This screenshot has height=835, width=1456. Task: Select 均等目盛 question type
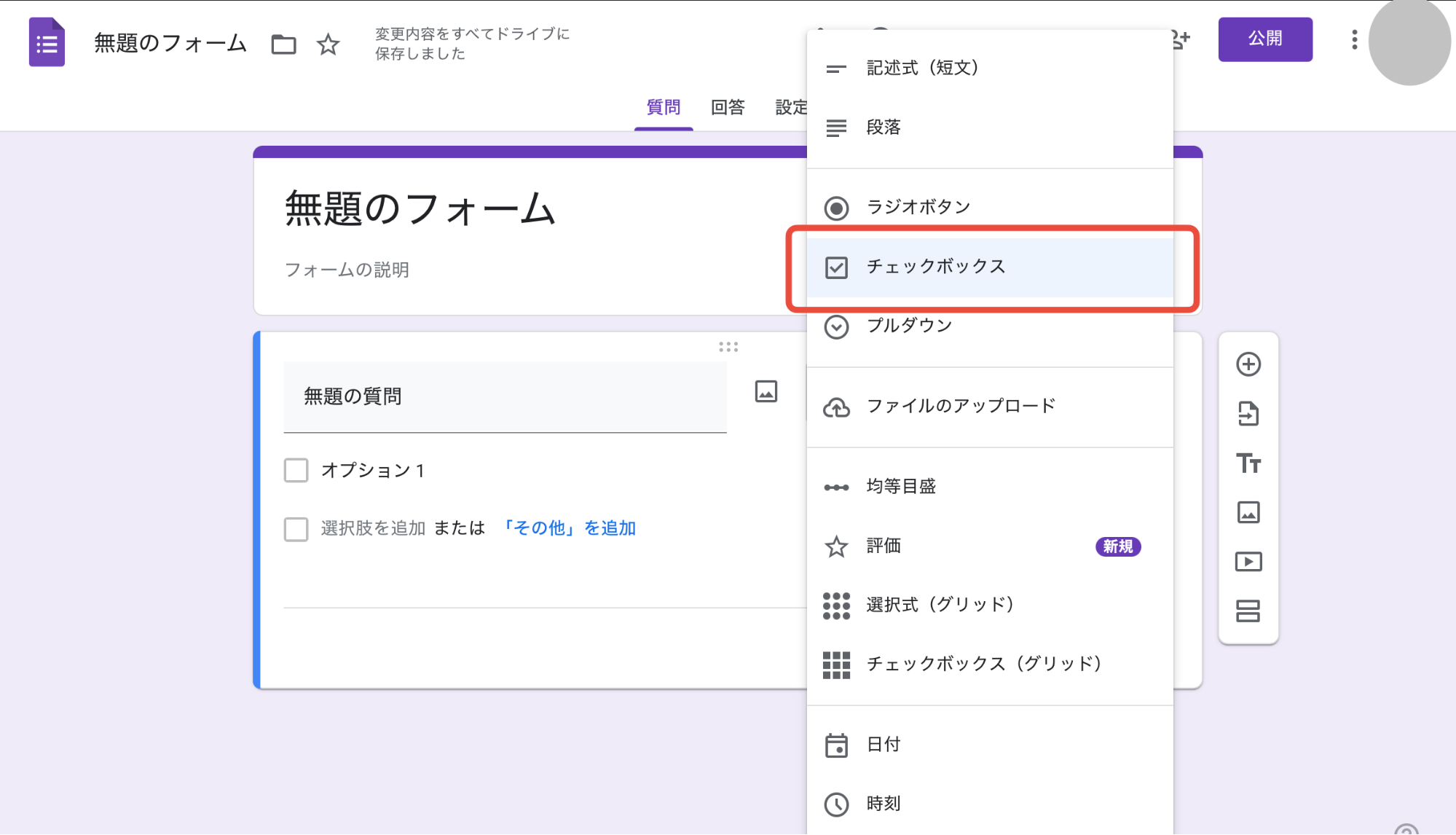(x=990, y=487)
